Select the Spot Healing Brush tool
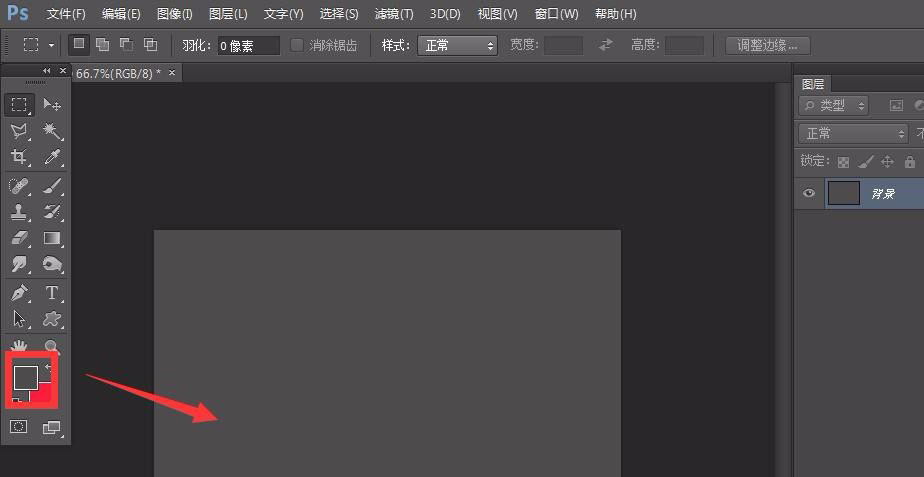The height and width of the screenshot is (477, 924). click(19, 186)
